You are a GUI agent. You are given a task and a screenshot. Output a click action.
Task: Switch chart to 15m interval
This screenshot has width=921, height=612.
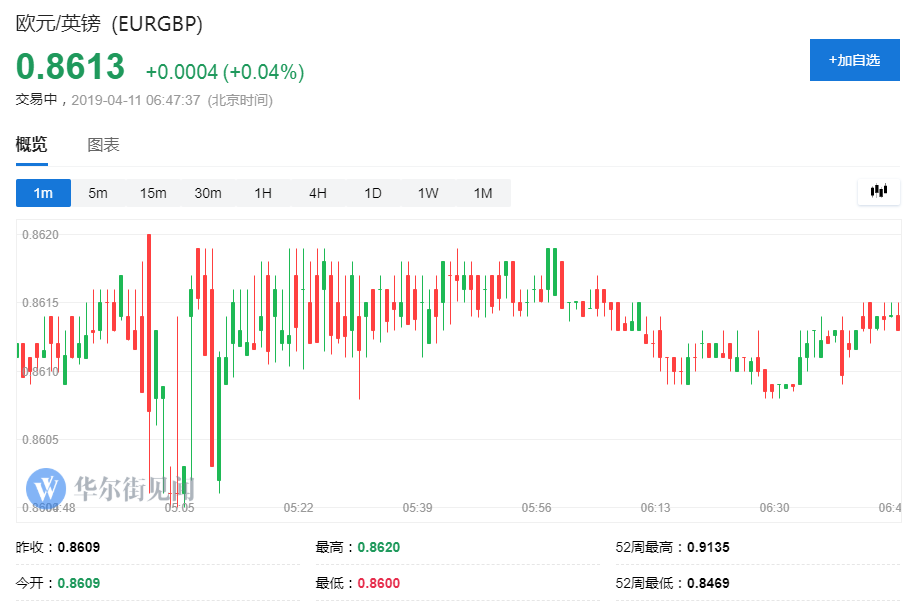tap(153, 193)
